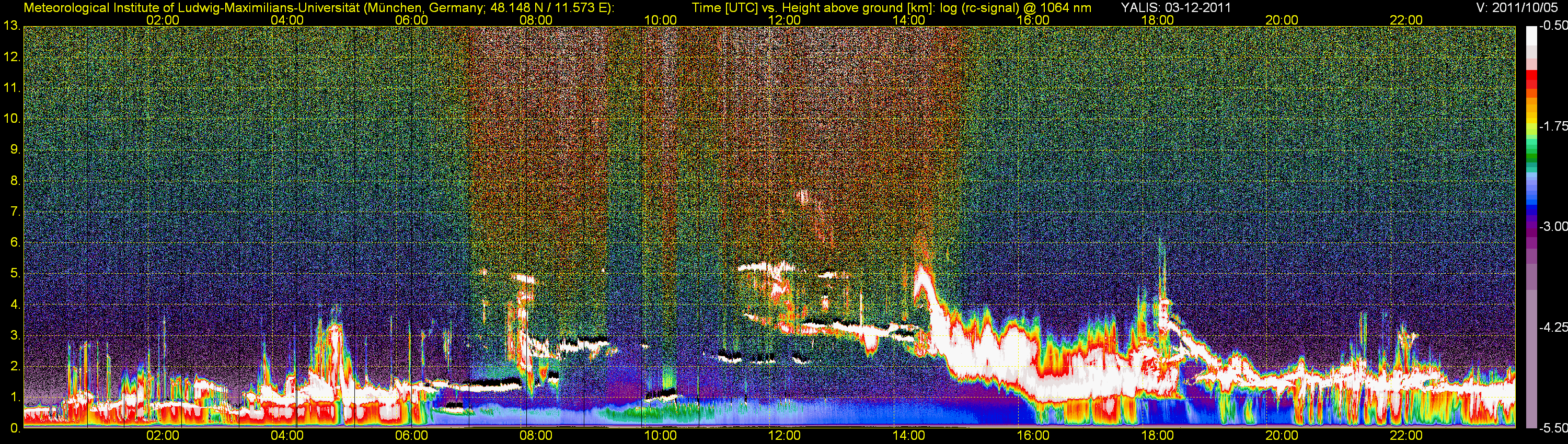This screenshot has width=1568, height=444.
Task: Click the 20:00 label on the top time axis
Action: 1282,20
